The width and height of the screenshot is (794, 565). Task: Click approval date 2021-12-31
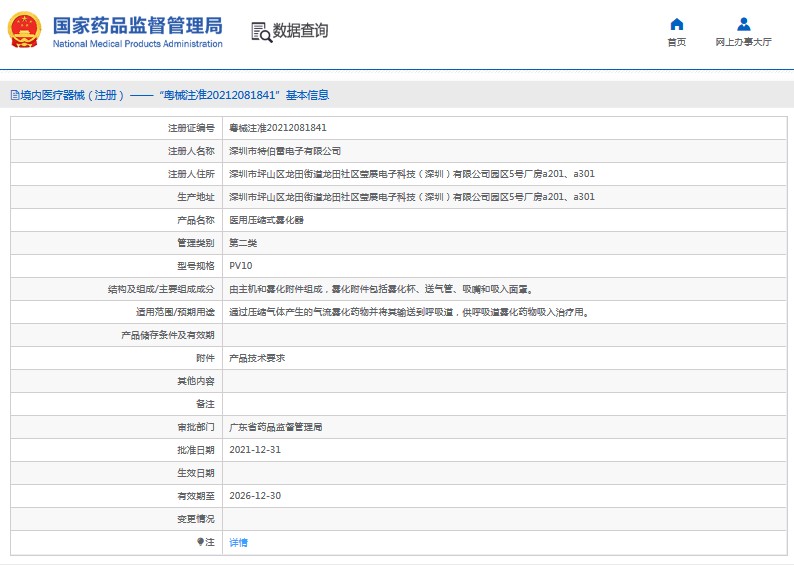(x=255, y=450)
